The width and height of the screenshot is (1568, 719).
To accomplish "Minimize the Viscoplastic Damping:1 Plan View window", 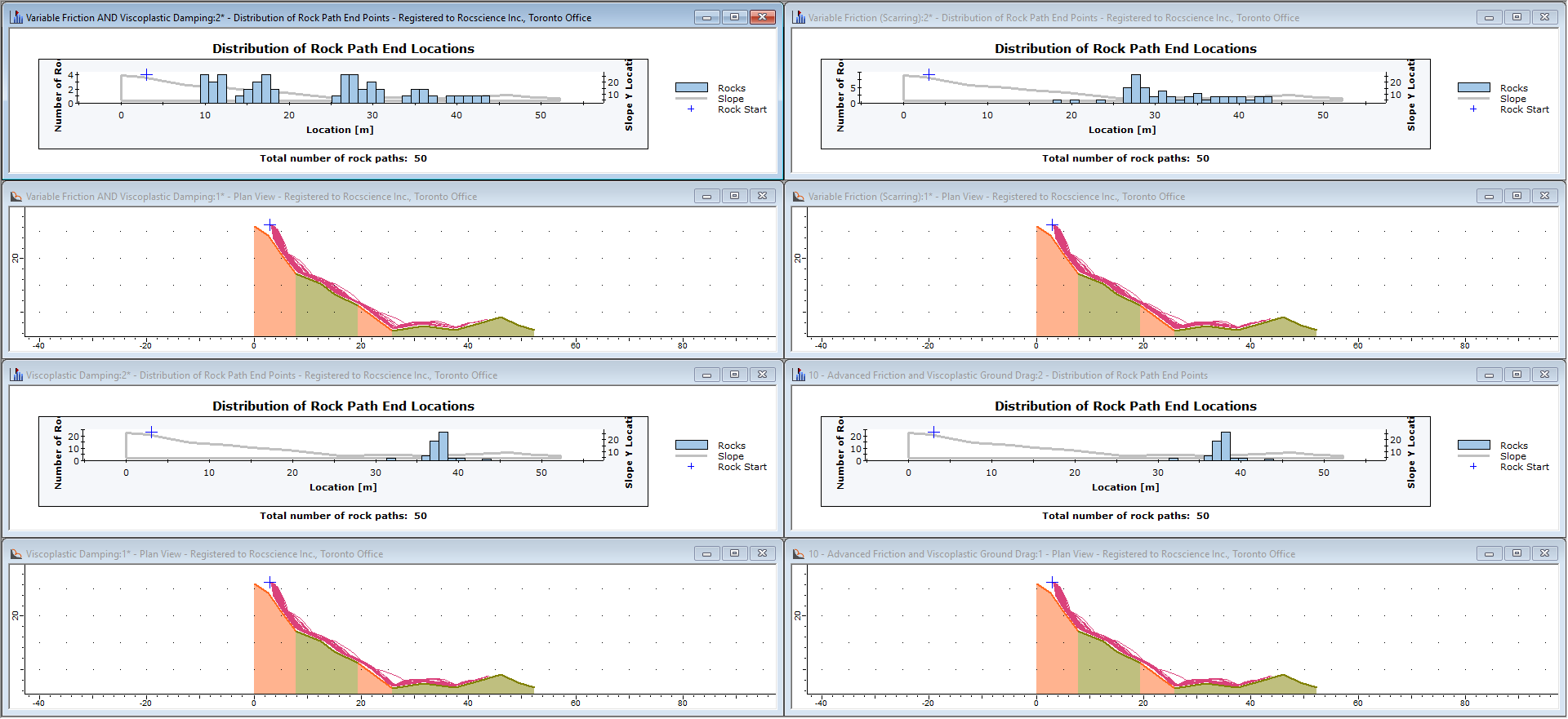I will pyautogui.click(x=706, y=553).
